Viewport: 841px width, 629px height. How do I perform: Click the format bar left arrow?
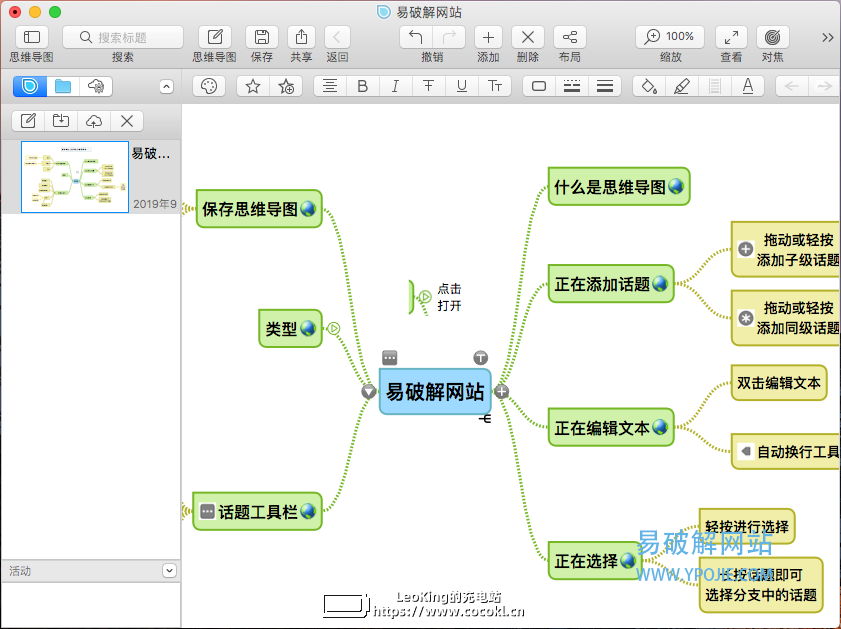792,86
